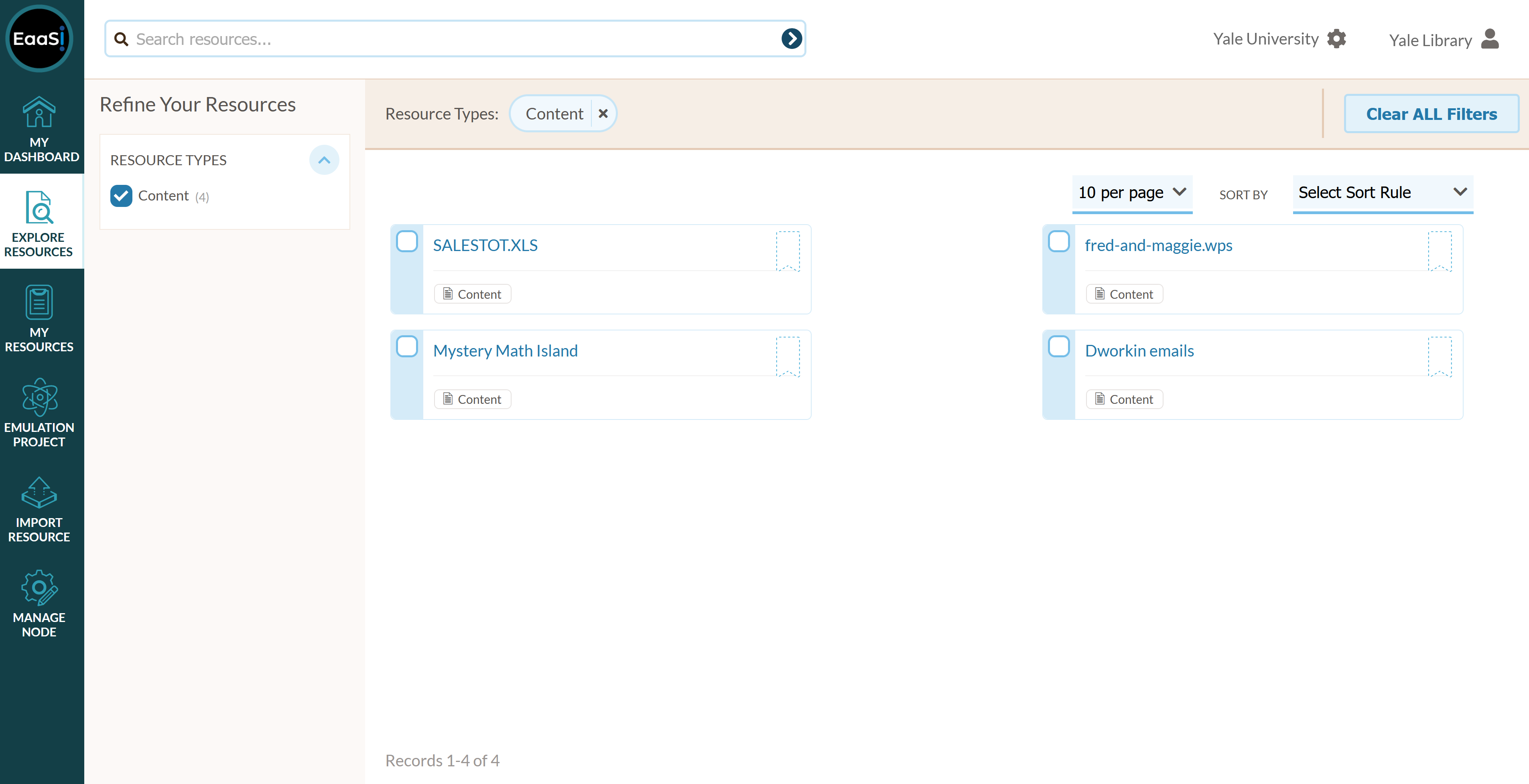Image resolution: width=1529 pixels, height=784 pixels.
Task: Switch to My Resources menu item
Action: click(x=39, y=319)
